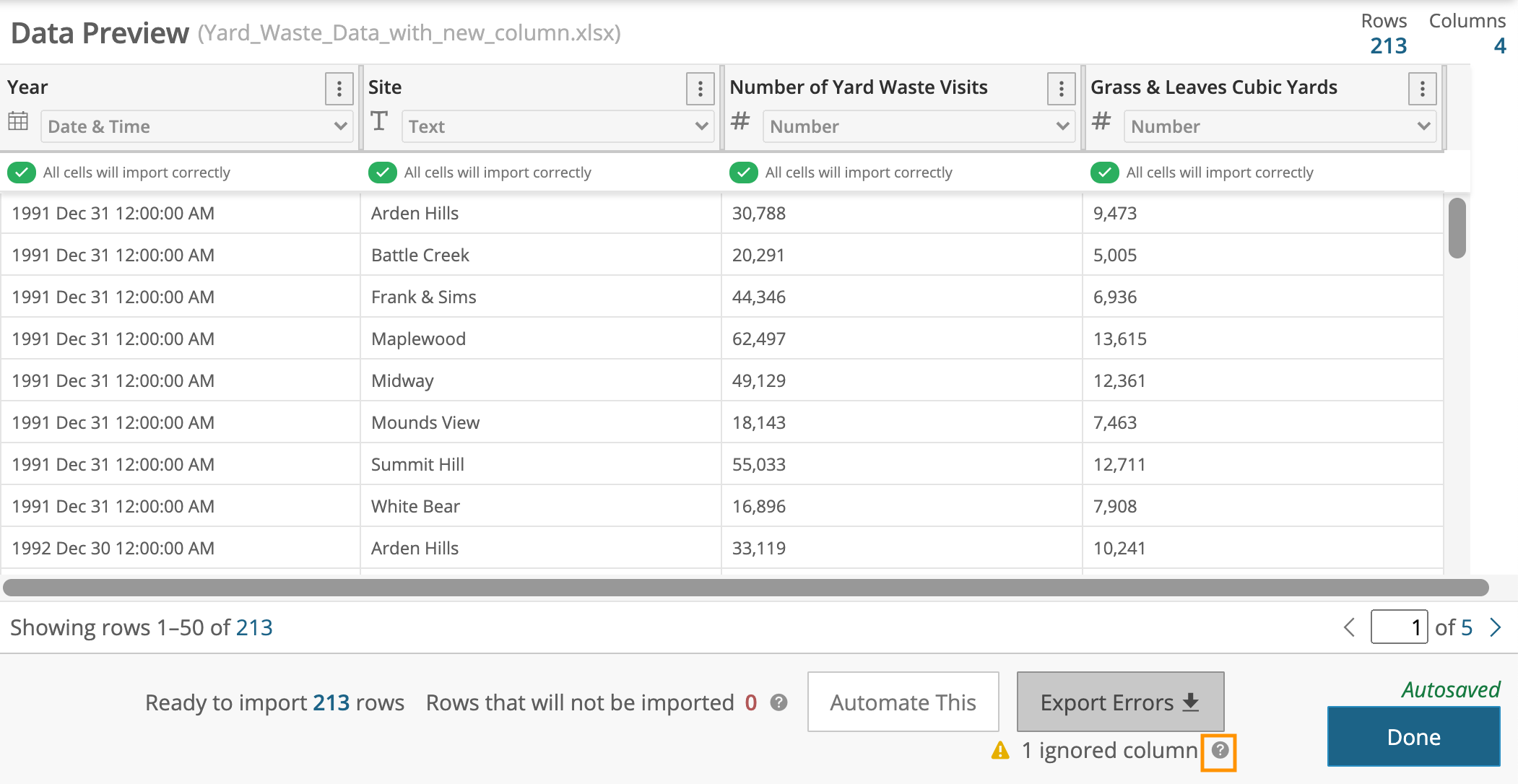Open the Number dropdown for Grass & Leaves column
This screenshot has height=784, width=1518.
click(1279, 126)
